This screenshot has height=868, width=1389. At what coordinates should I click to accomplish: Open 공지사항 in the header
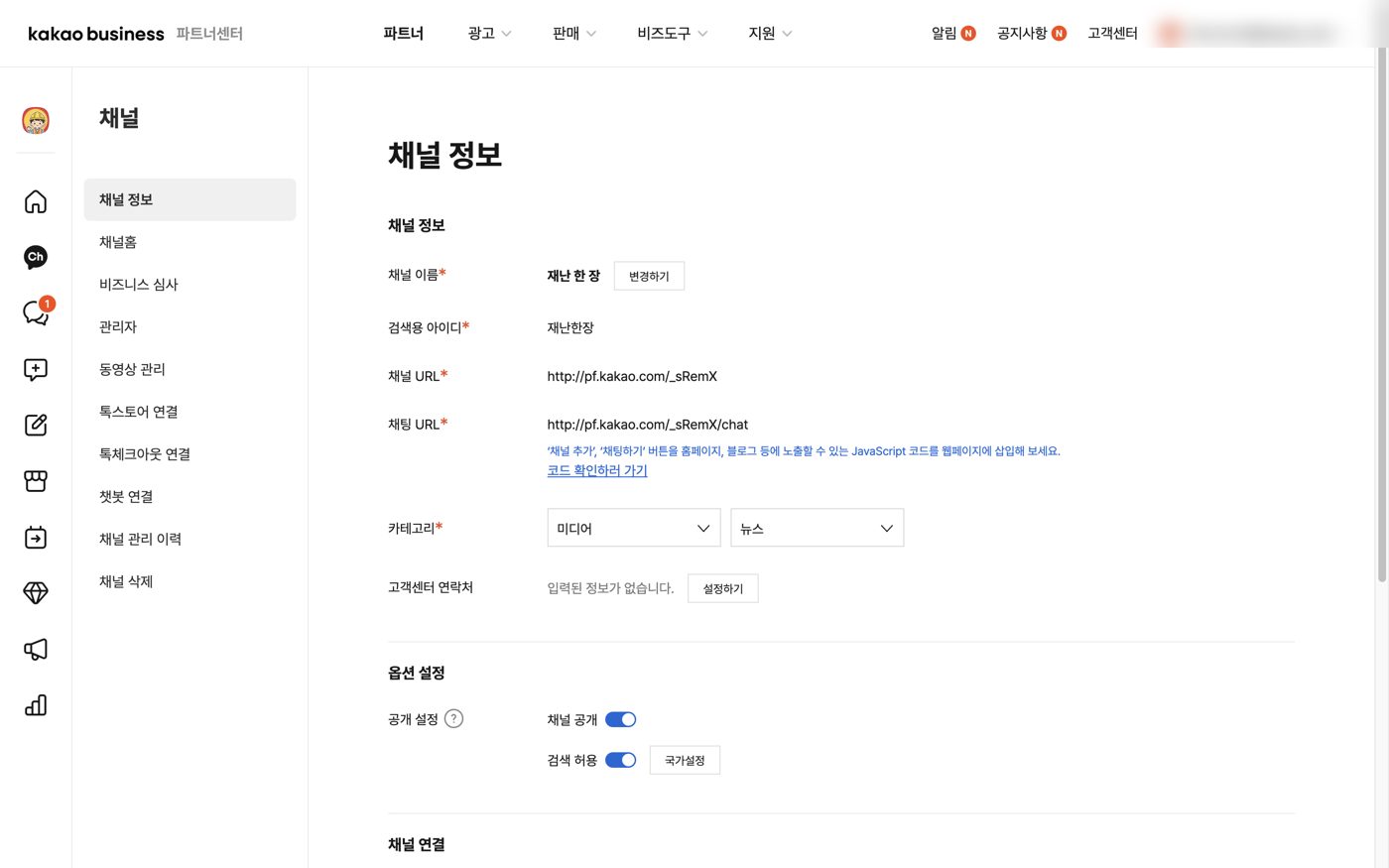tap(1032, 34)
